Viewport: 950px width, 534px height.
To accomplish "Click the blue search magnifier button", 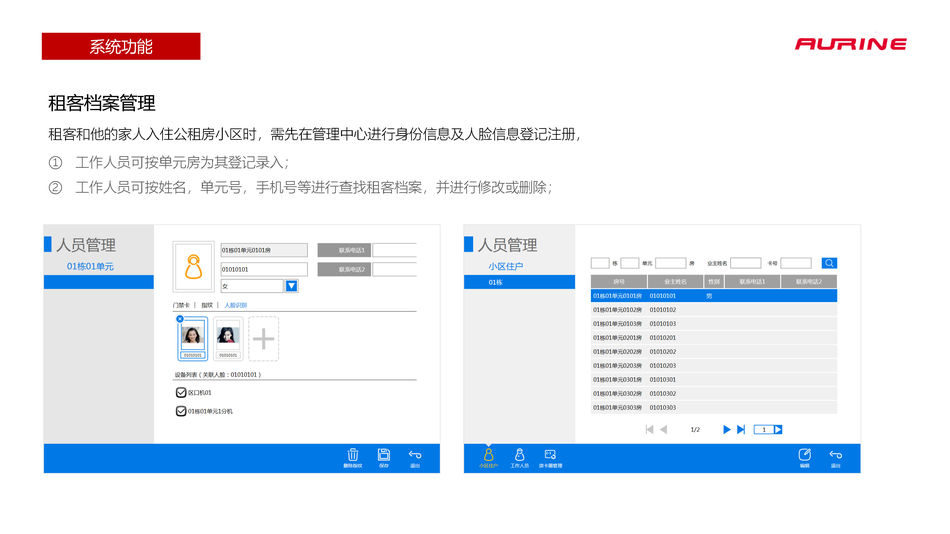I will click(x=829, y=263).
